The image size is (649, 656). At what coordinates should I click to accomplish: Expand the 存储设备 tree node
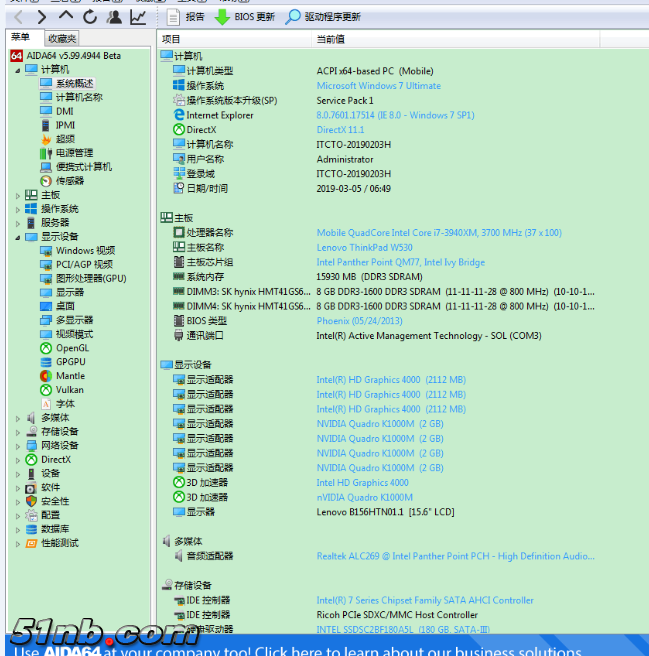[x=17, y=432]
